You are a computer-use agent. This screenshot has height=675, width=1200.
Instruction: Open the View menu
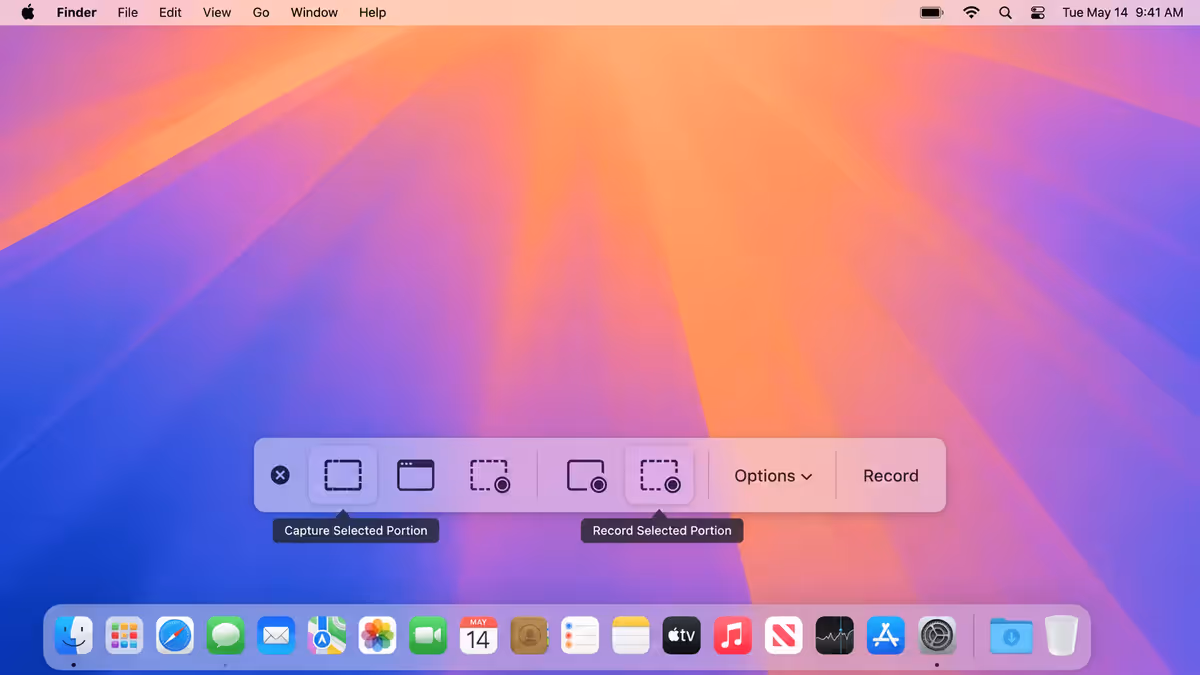(217, 12)
